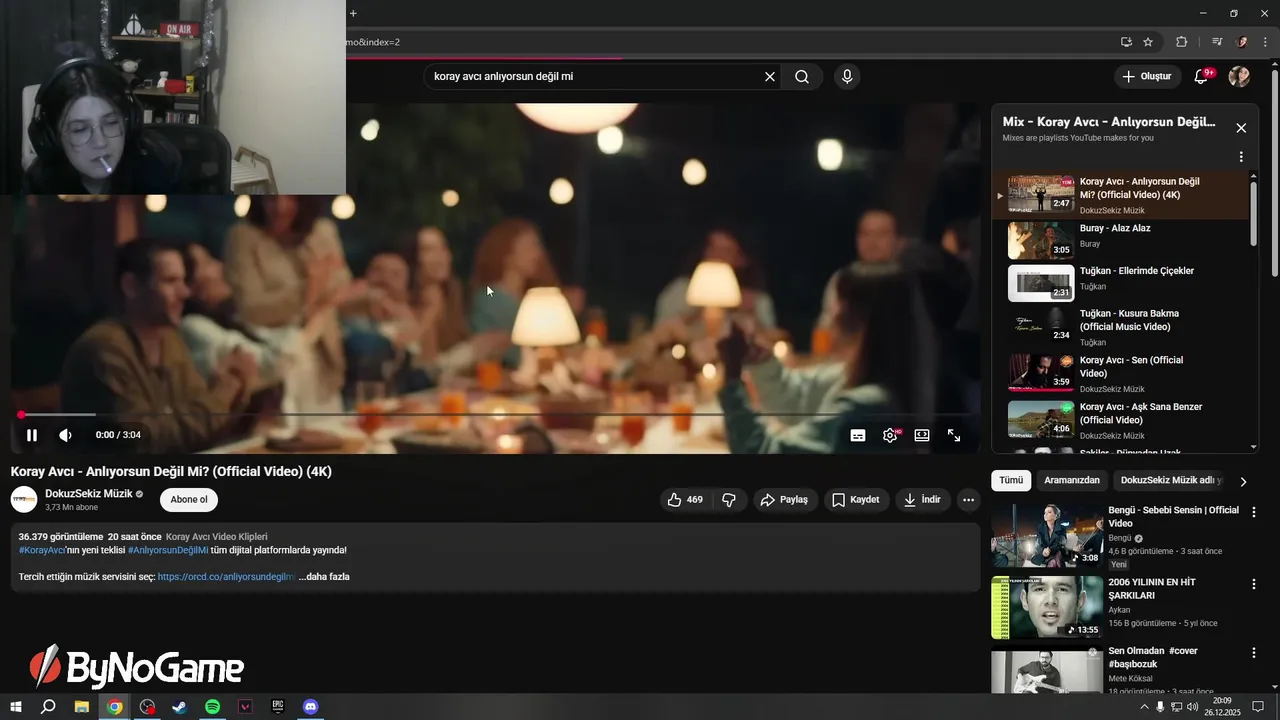Download video with İndir button
The height and width of the screenshot is (720, 1280).
point(922,500)
